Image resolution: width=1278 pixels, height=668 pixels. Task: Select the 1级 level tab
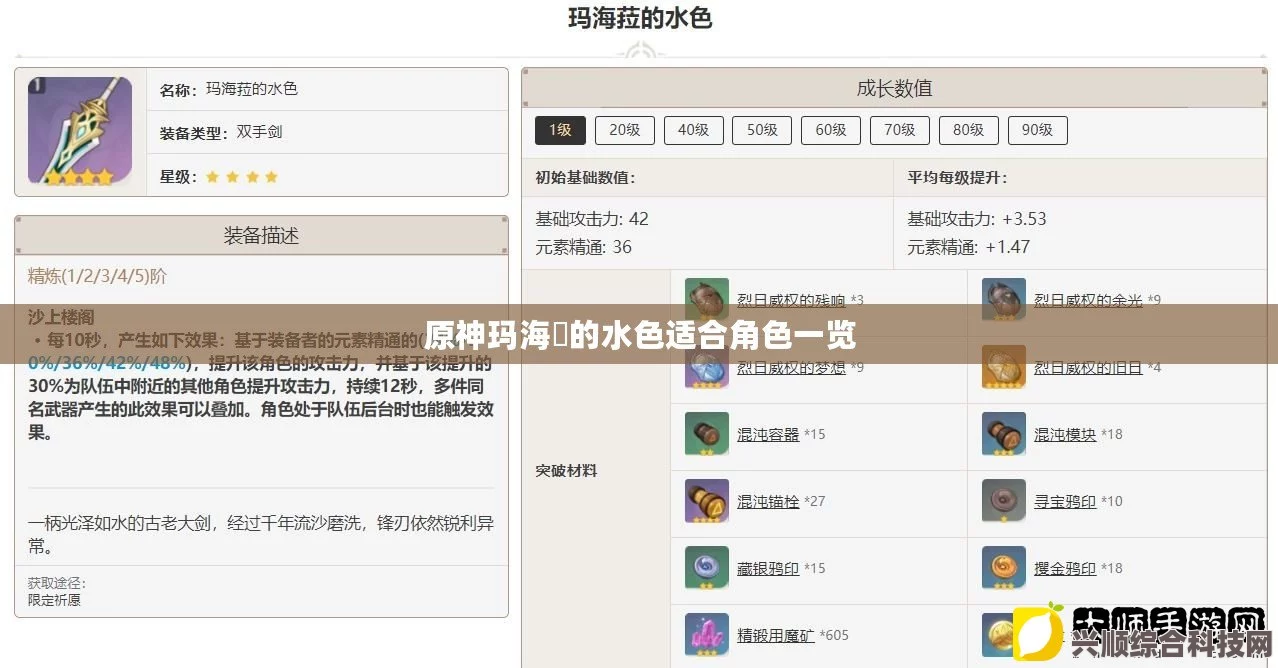[x=560, y=130]
